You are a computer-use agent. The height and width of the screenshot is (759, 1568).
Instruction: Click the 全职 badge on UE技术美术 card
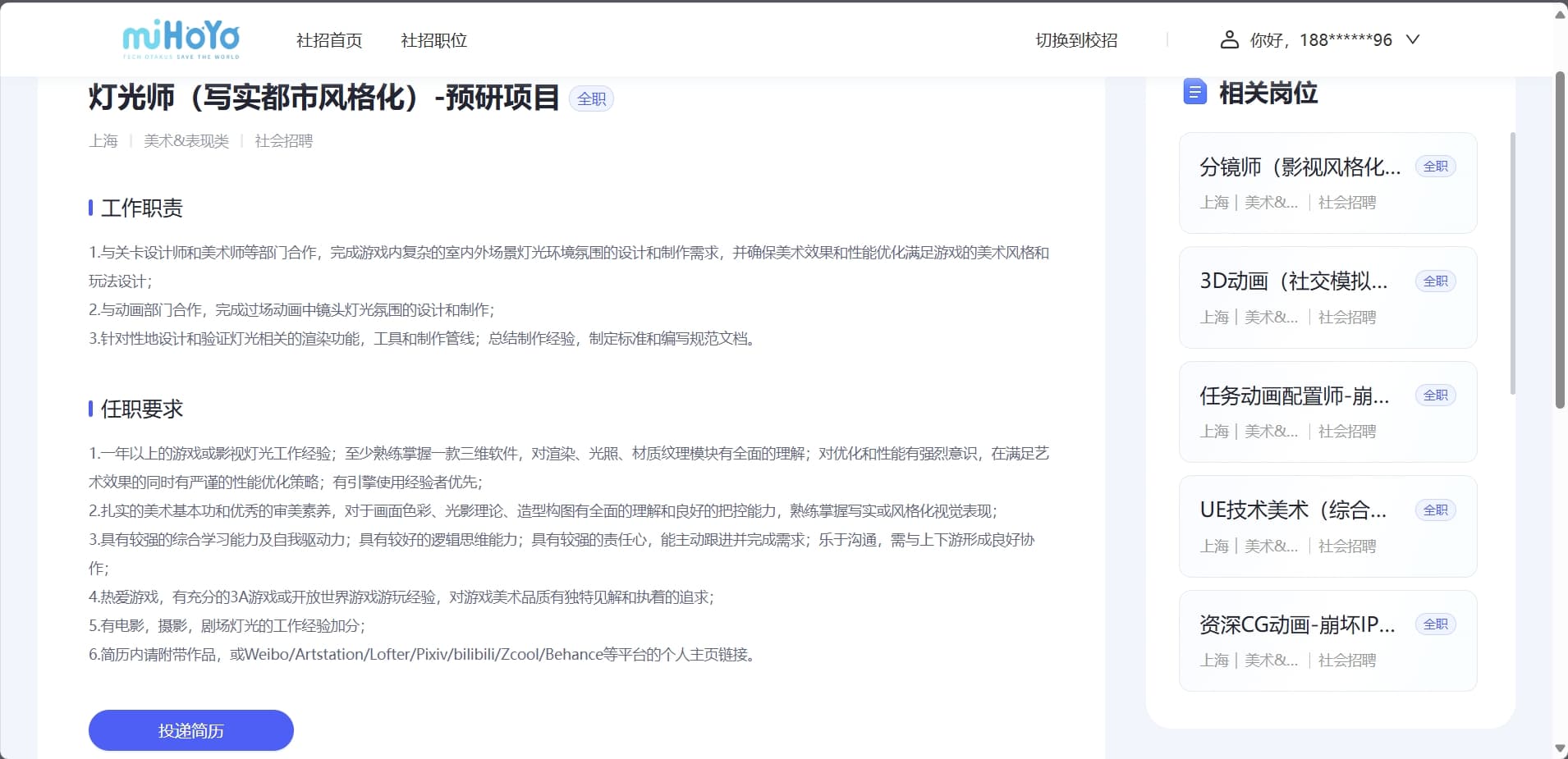point(1435,510)
